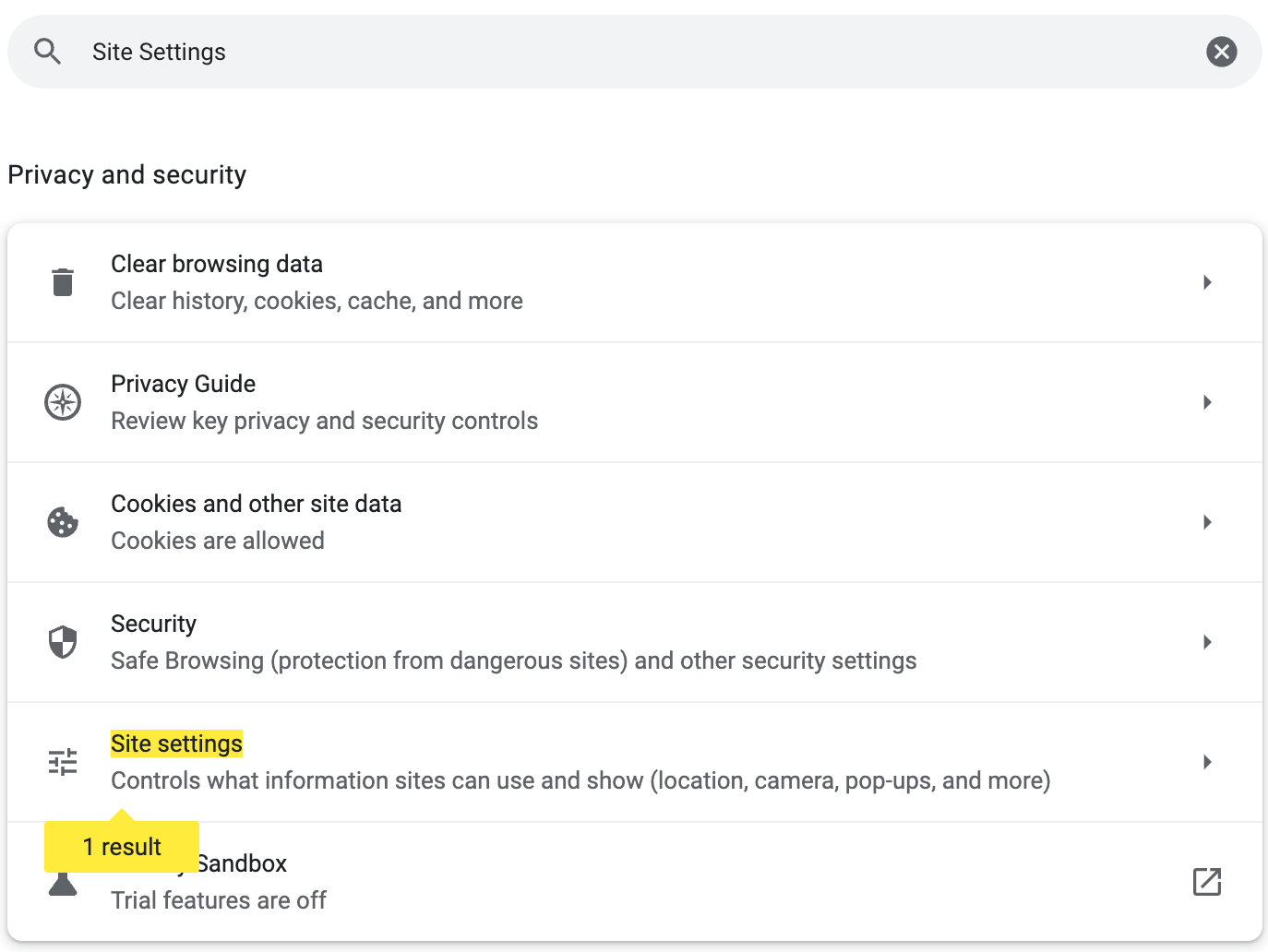Click the Site settings sliders icon
The width and height of the screenshot is (1268, 952).
click(63, 762)
